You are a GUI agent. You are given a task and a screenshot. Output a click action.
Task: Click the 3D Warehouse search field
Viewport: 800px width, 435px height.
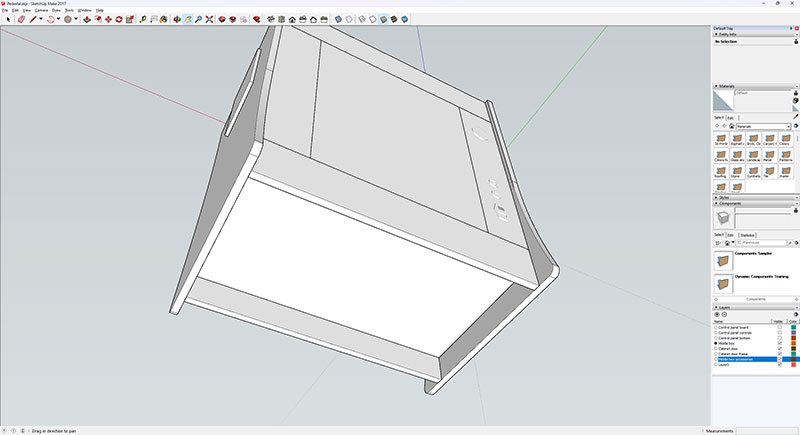coord(761,243)
